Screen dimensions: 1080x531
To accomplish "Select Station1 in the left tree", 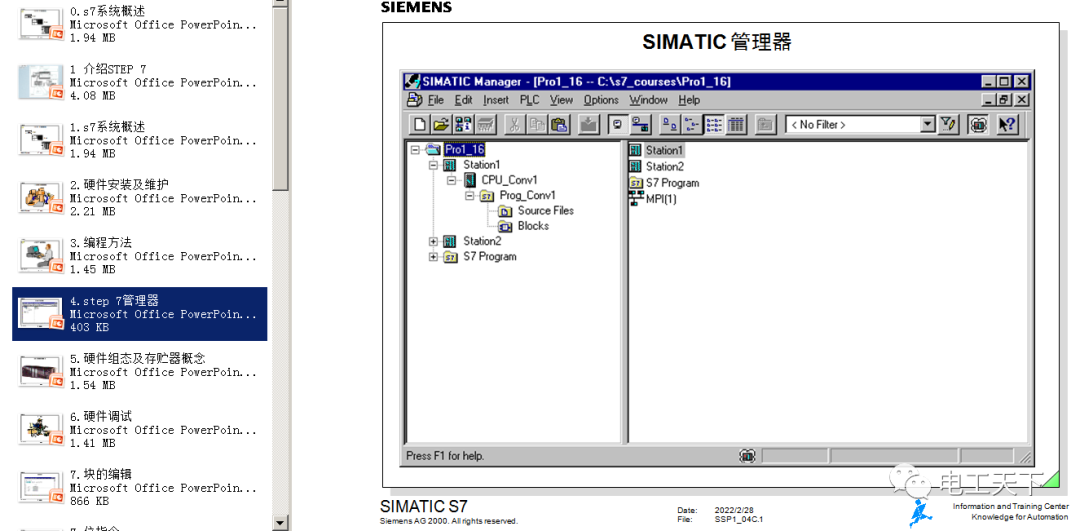I will click(x=481, y=165).
